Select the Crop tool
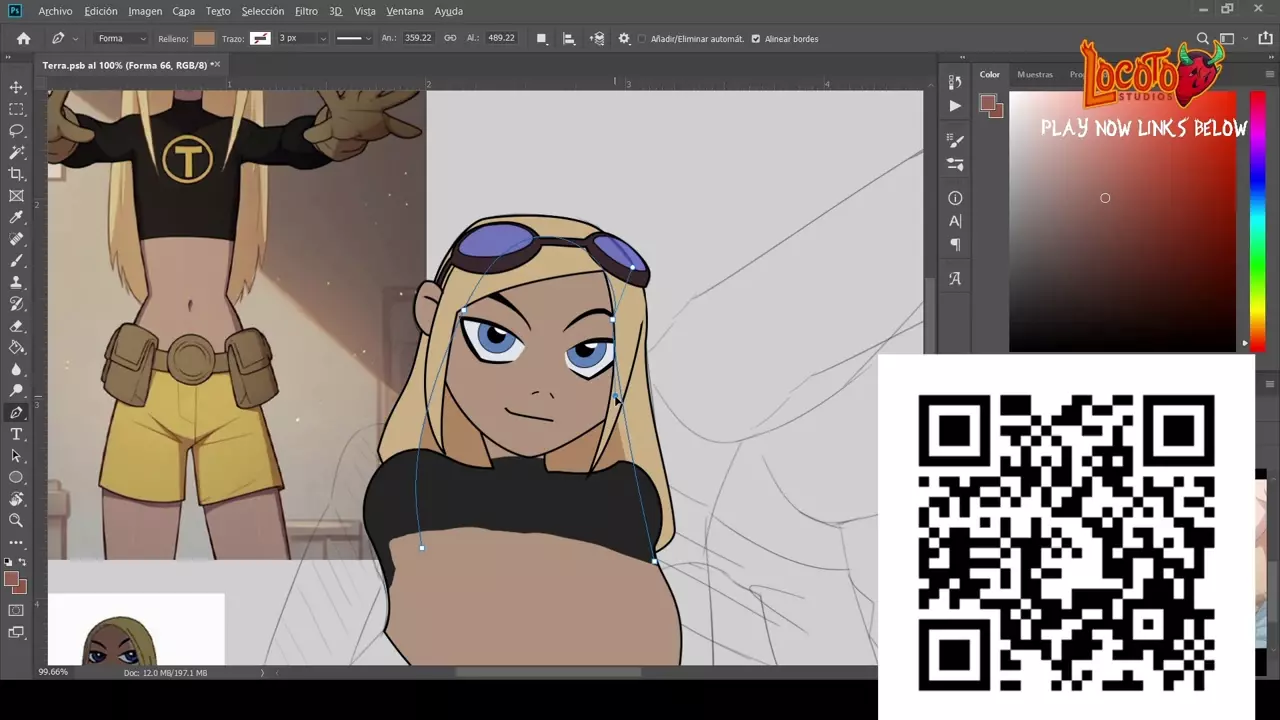This screenshot has width=1280, height=720. (x=16, y=174)
